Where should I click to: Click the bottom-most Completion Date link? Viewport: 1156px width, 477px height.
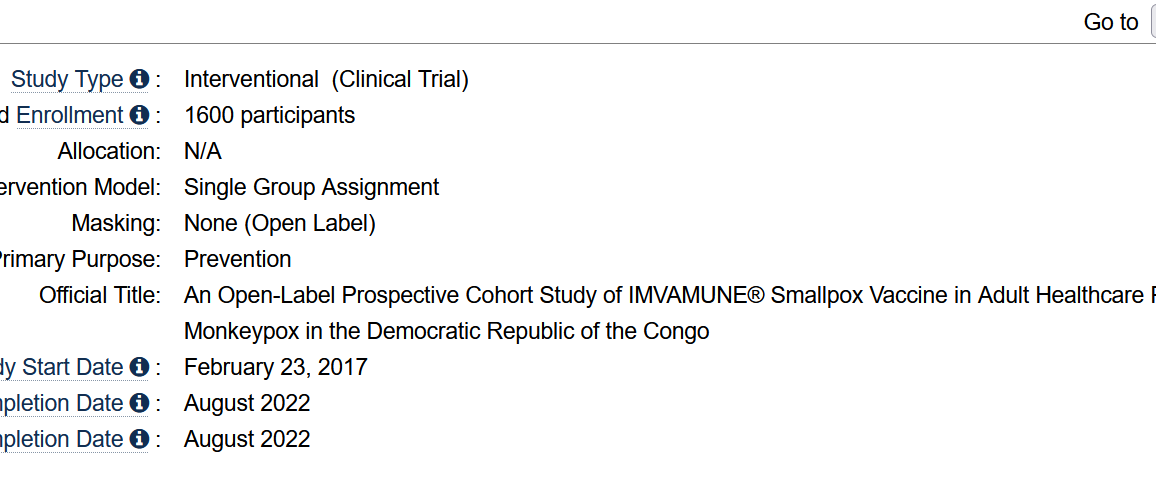point(62,439)
